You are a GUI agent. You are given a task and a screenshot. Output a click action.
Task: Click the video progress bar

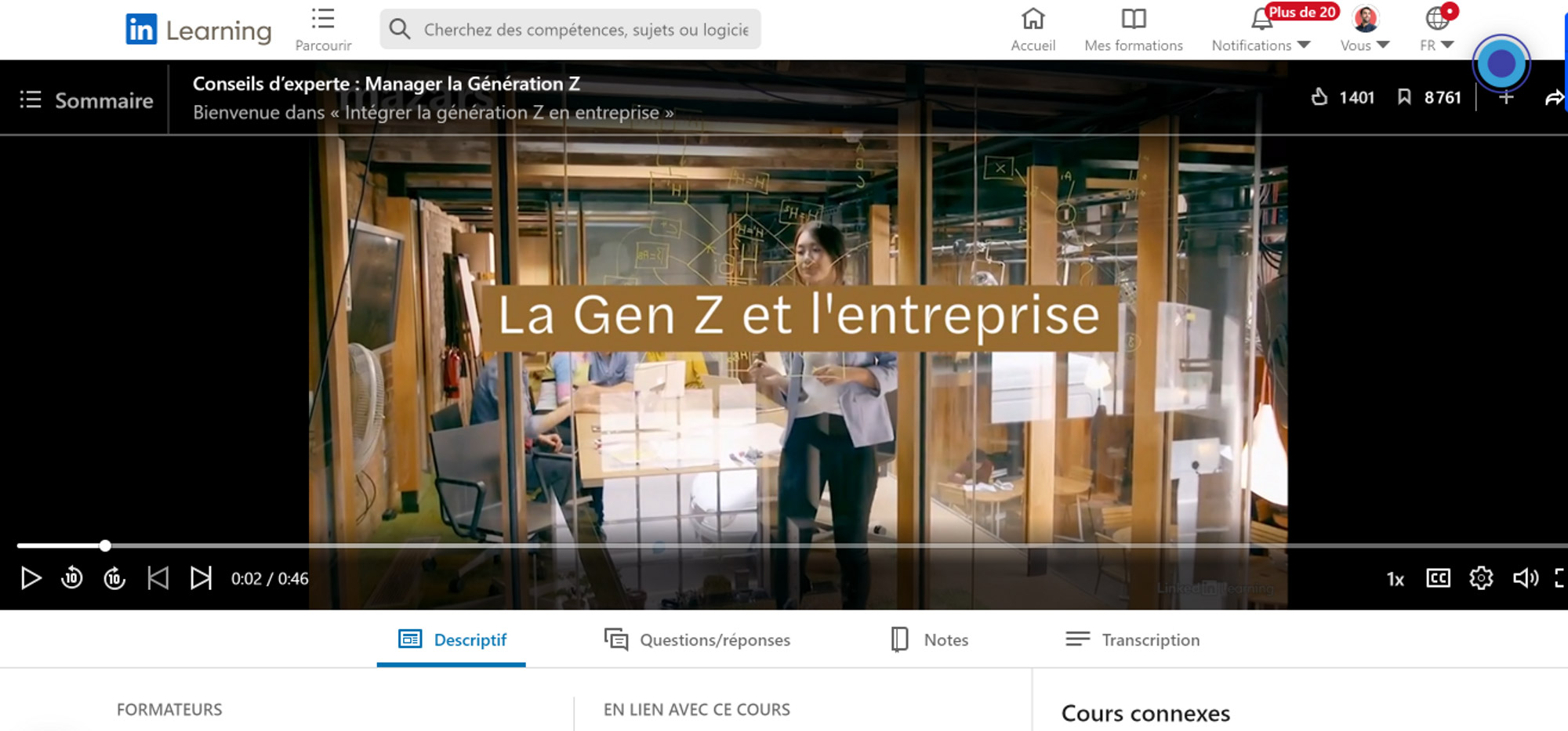pyautogui.click(x=792, y=545)
